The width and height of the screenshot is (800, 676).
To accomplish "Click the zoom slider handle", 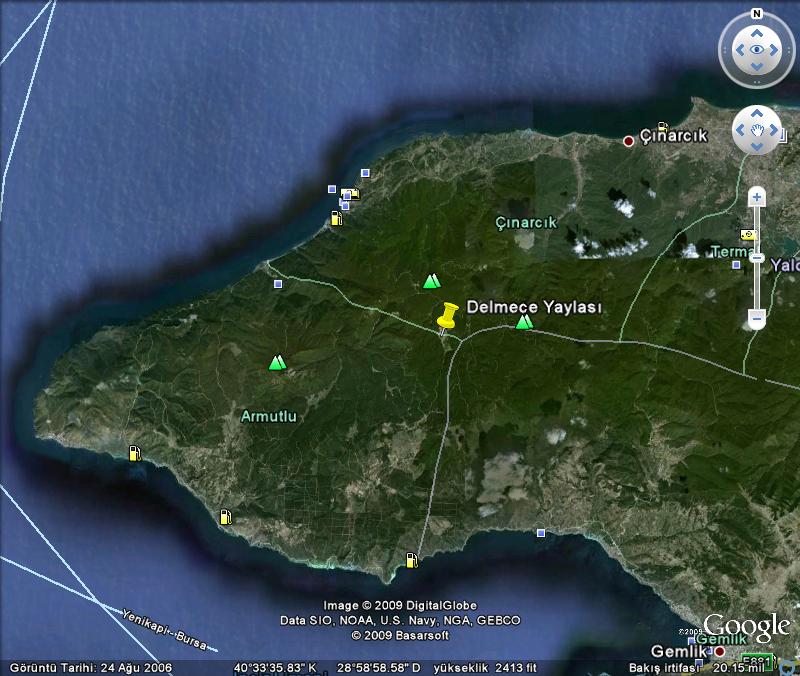I will [x=757, y=258].
